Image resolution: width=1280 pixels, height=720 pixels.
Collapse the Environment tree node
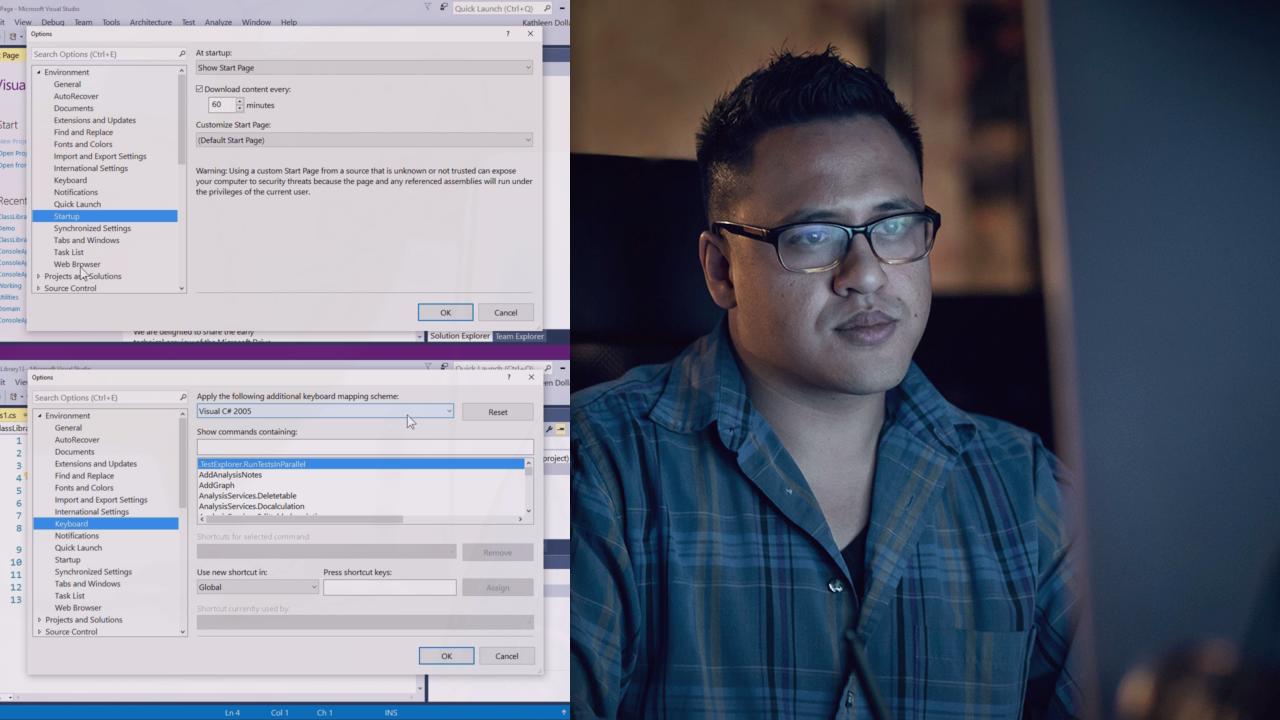38,72
